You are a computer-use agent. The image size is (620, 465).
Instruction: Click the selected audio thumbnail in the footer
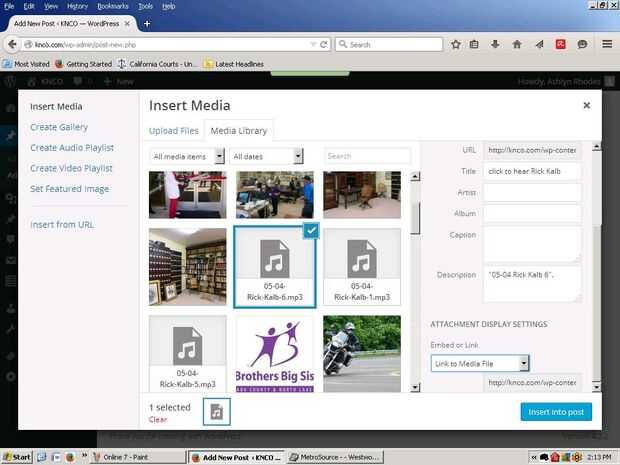[x=217, y=412]
